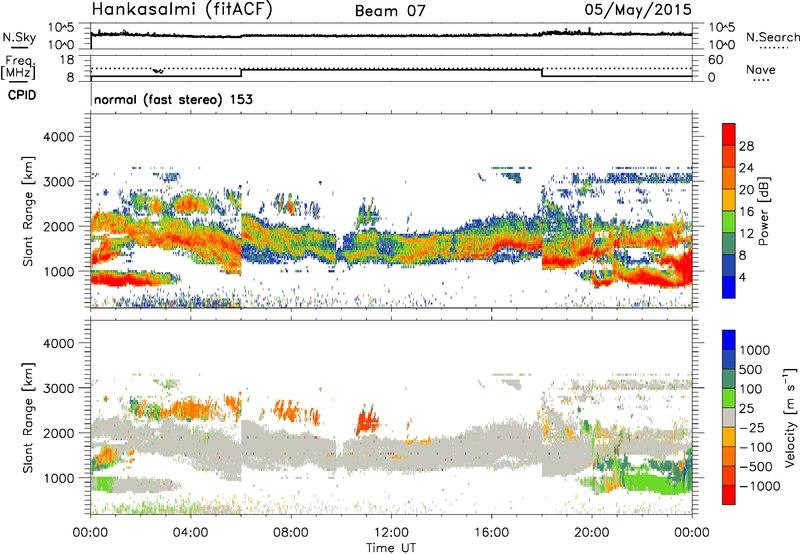Click the Velocity [m s-1] colorbar title
Viewport: 800px width, 554px height.
[791, 417]
